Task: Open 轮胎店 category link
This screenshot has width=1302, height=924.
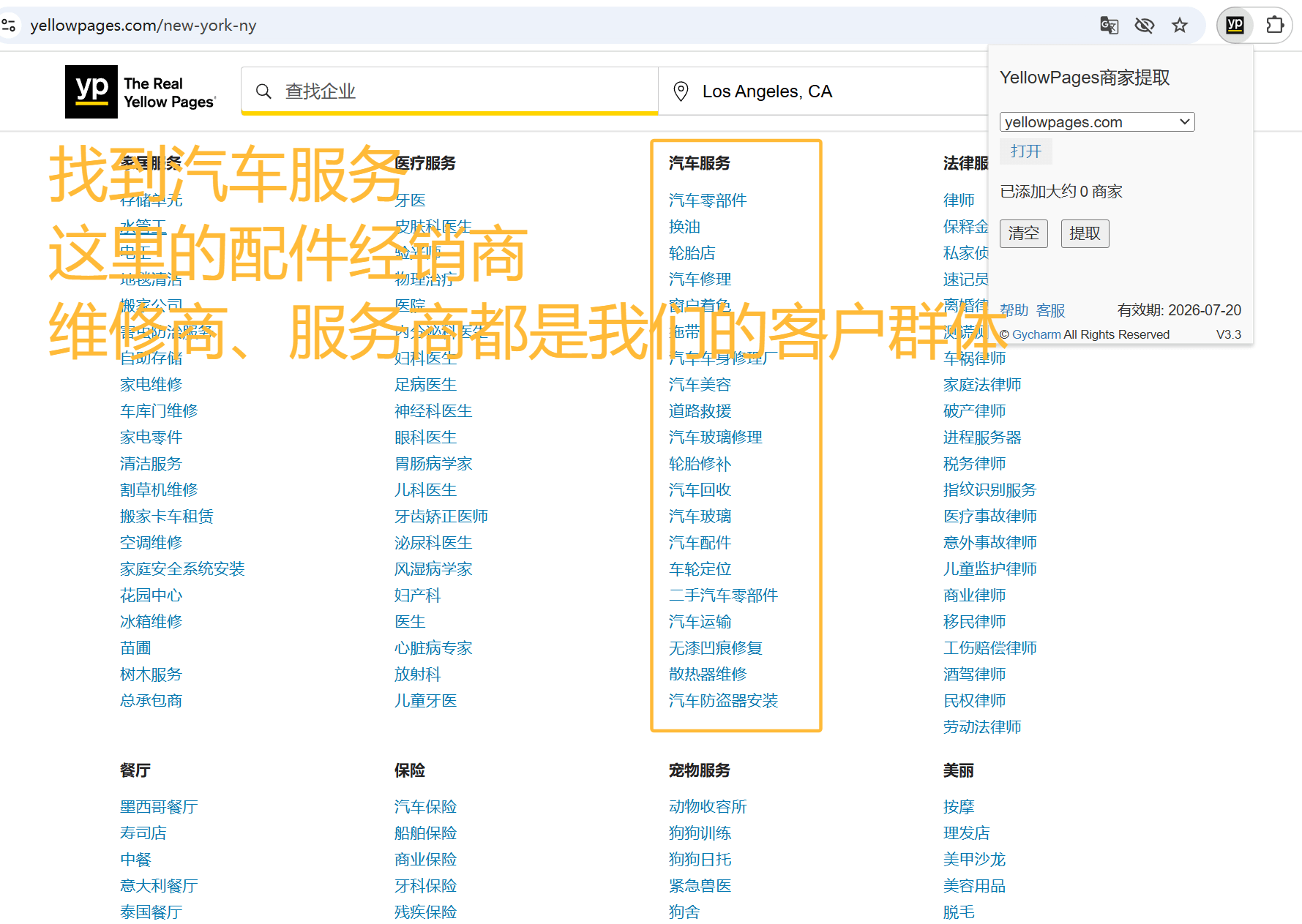Action: [x=692, y=253]
